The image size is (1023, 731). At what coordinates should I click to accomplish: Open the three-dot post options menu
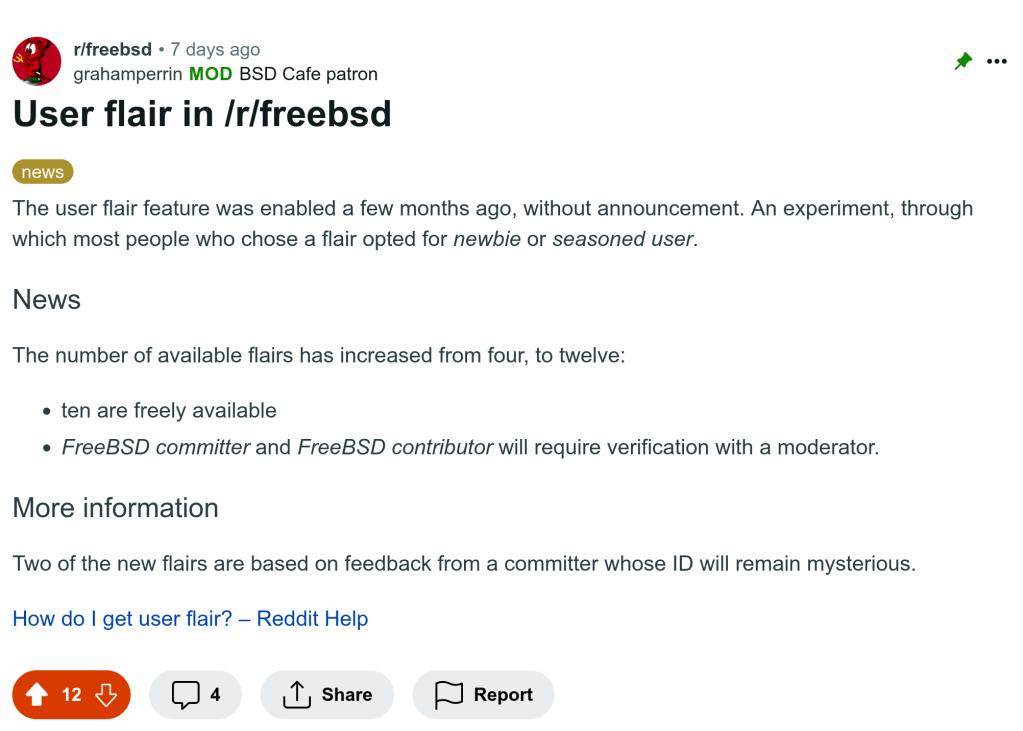coord(997,61)
